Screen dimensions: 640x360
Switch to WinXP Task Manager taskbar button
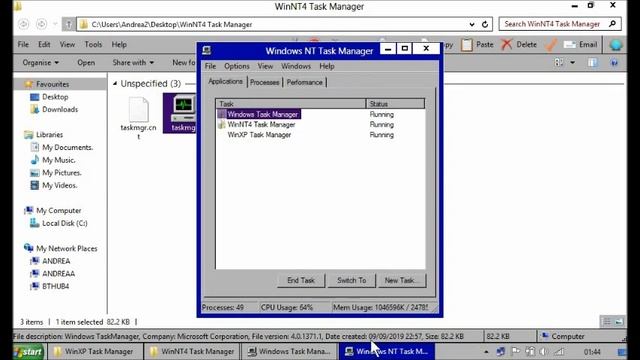tap(95, 351)
